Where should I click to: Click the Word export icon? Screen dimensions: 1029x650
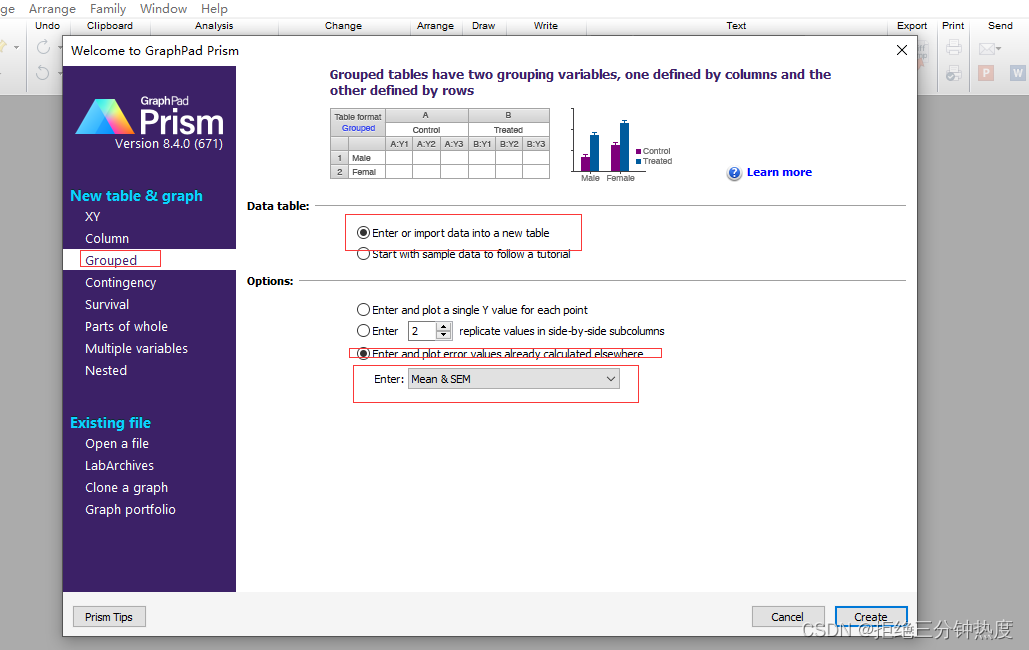1017,73
